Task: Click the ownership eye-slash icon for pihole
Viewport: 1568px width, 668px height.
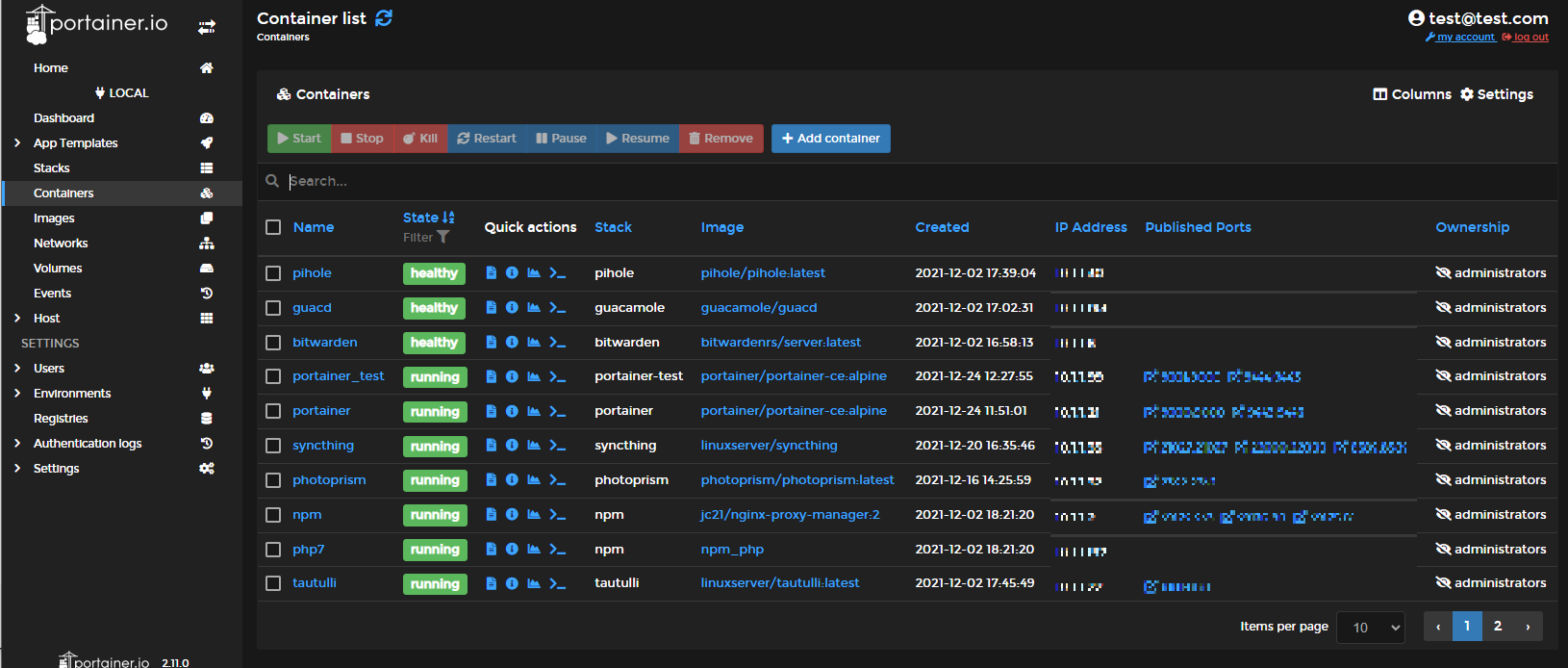Action: tap(1443, 273)
